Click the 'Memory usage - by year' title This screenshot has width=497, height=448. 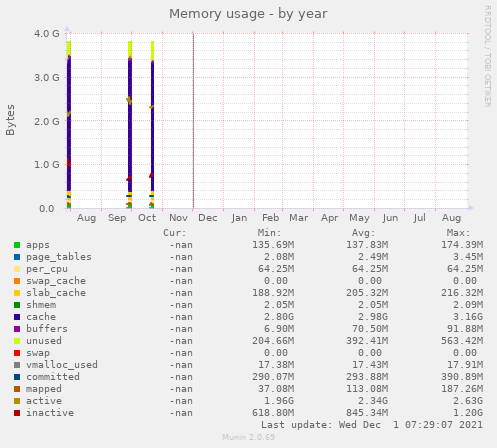pos(248,14)
